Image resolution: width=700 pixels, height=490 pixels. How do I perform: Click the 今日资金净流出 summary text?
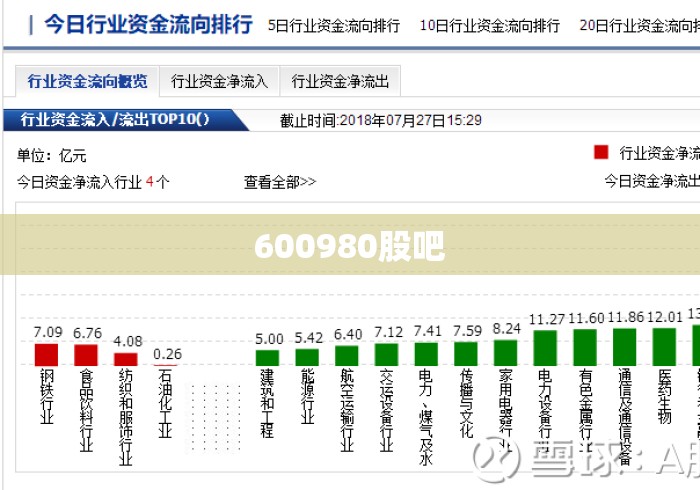pos(652,181)
